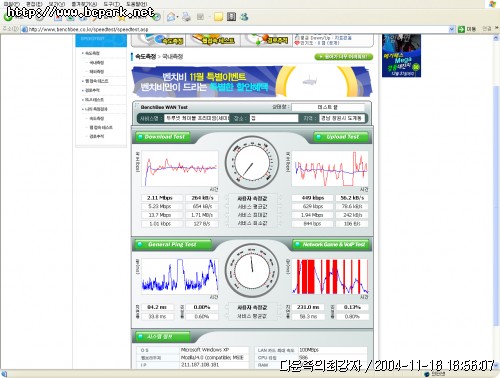Open the dark film-strip toolbar icon
Screen dimensions: 500x378
click(231, 16)
